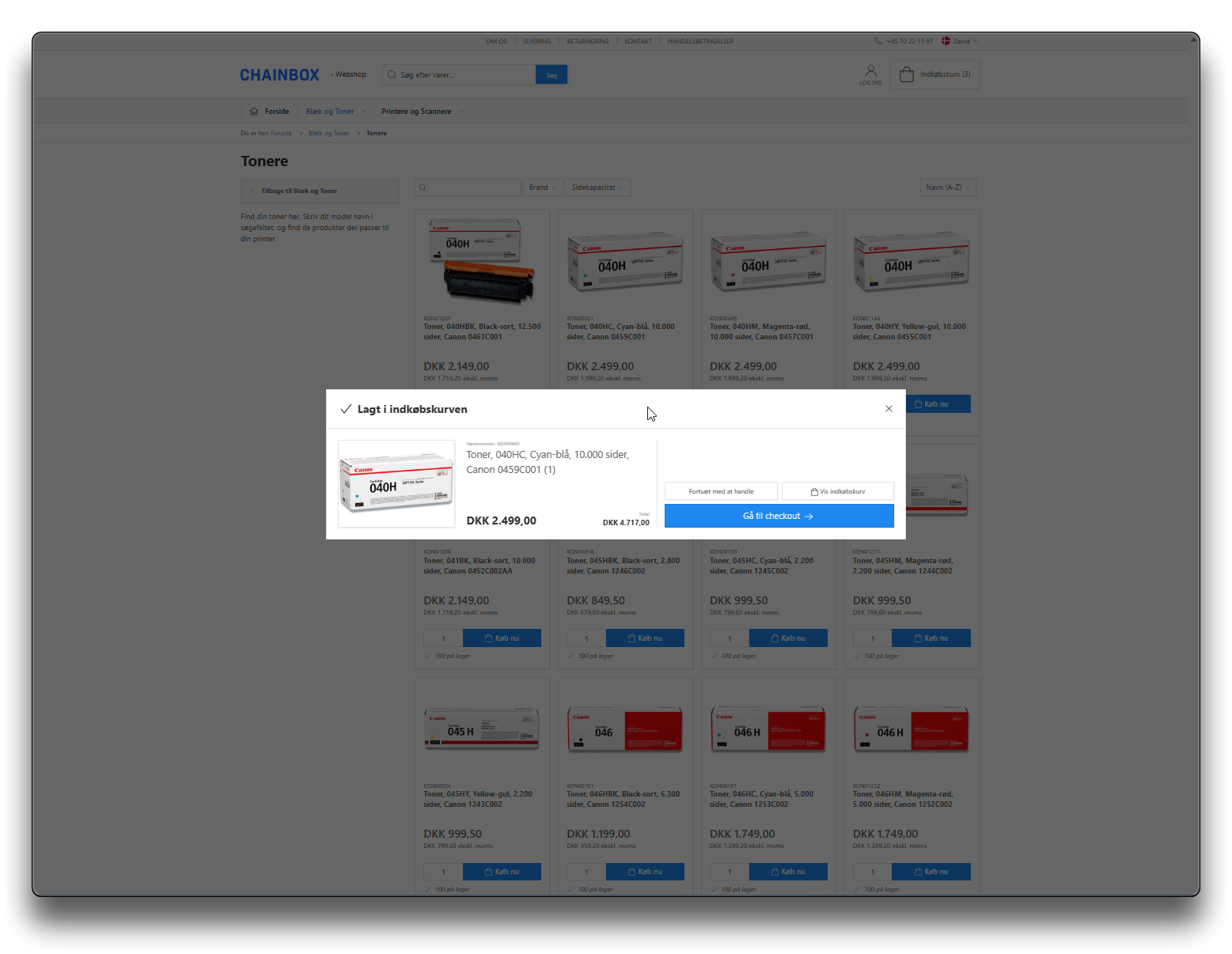Click the 045 H yellow toner image
This screenshot has height=954, width=1232.
point(482,729)
